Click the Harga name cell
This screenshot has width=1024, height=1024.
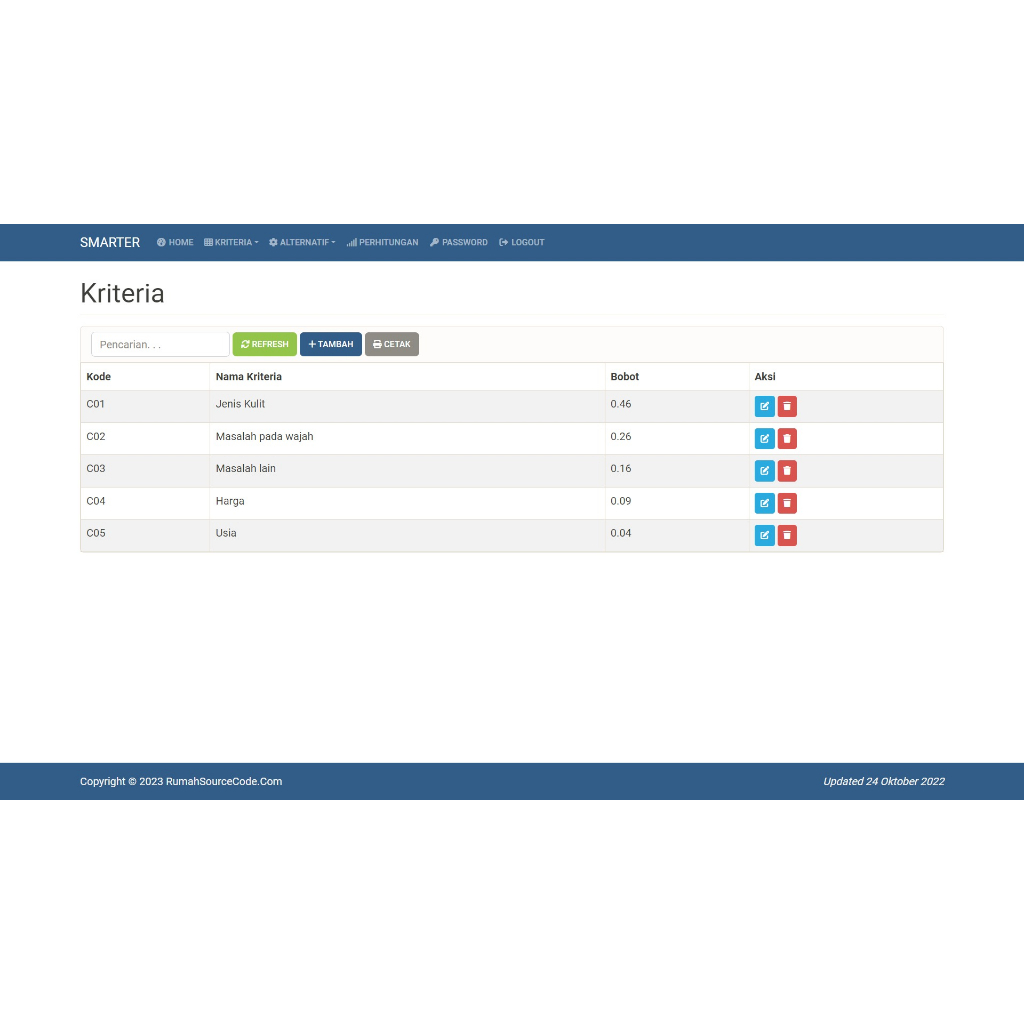point(407,503)
